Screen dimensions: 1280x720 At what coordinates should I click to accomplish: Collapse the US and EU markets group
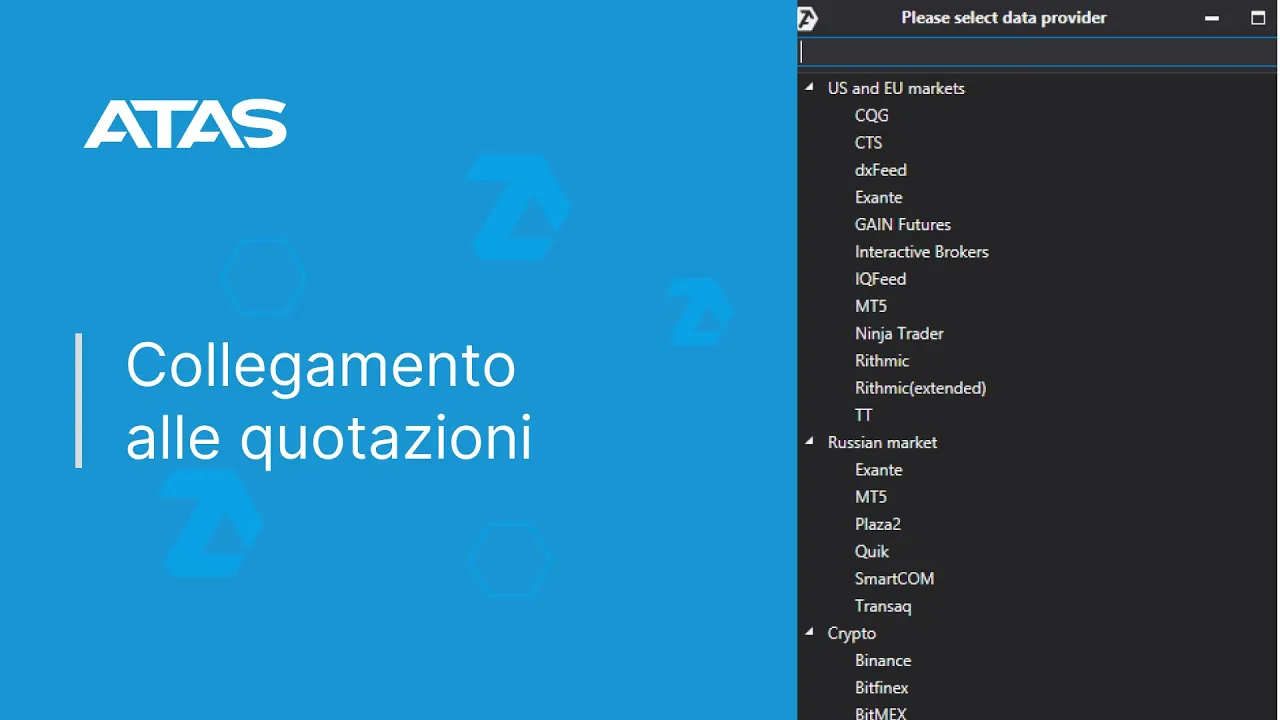point(810,87)
